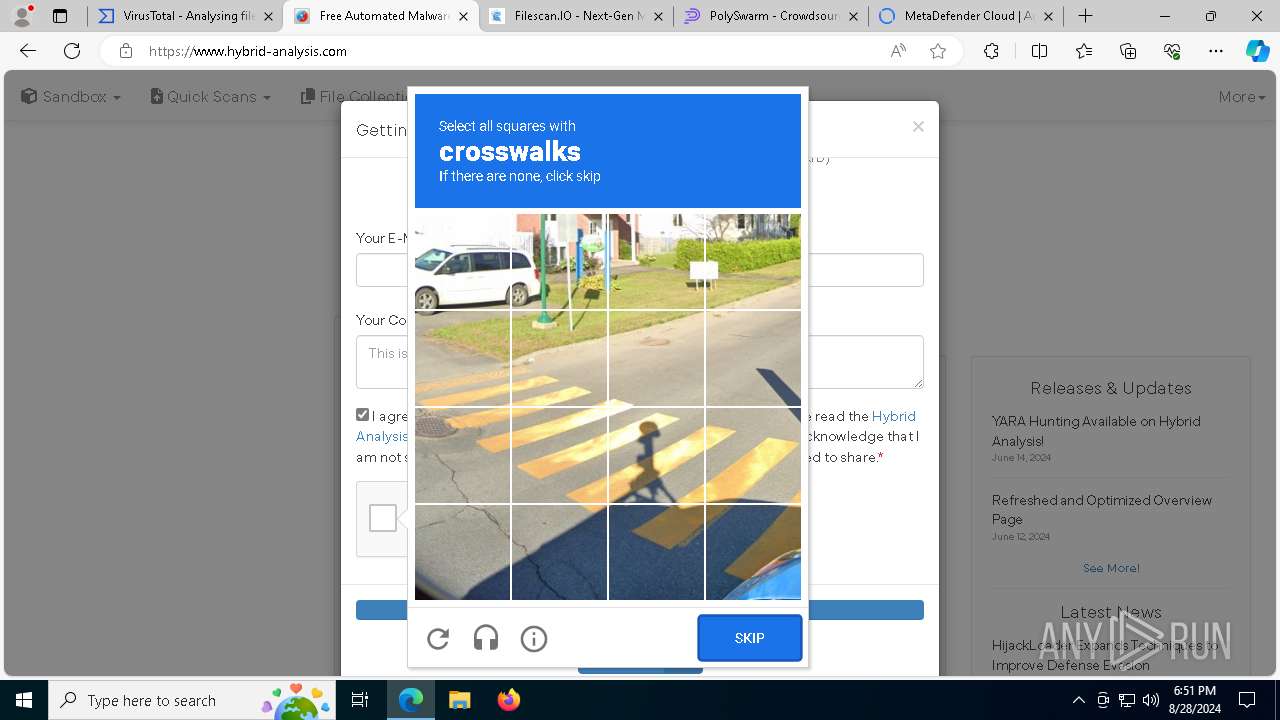This screenshot has width=1280, height=720.
Task: Open the Quick Scans dropdown menu
Action: click(211, 97)
